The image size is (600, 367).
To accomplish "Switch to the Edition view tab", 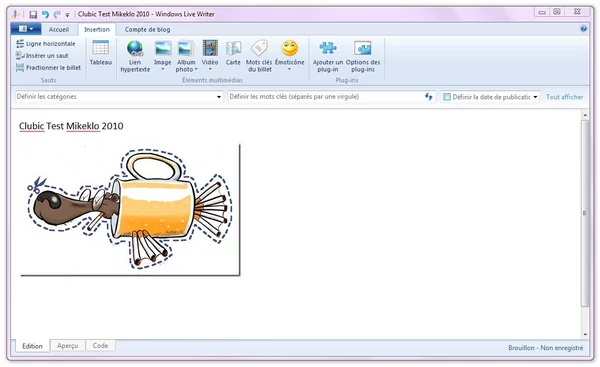I will click(x=33, y=346).
